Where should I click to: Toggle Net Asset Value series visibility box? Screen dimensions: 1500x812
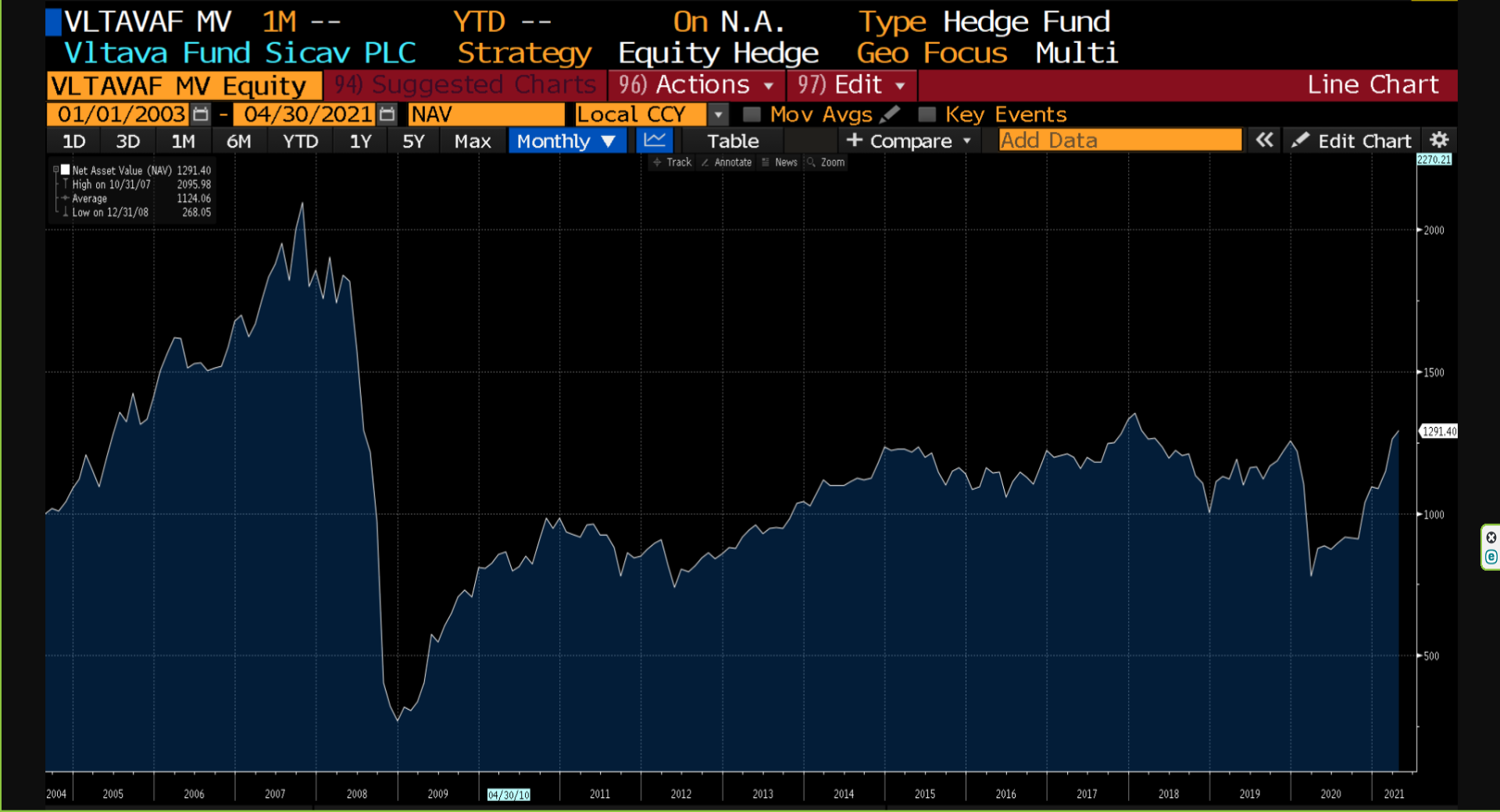pyautogui.click(x=66, y=169)
